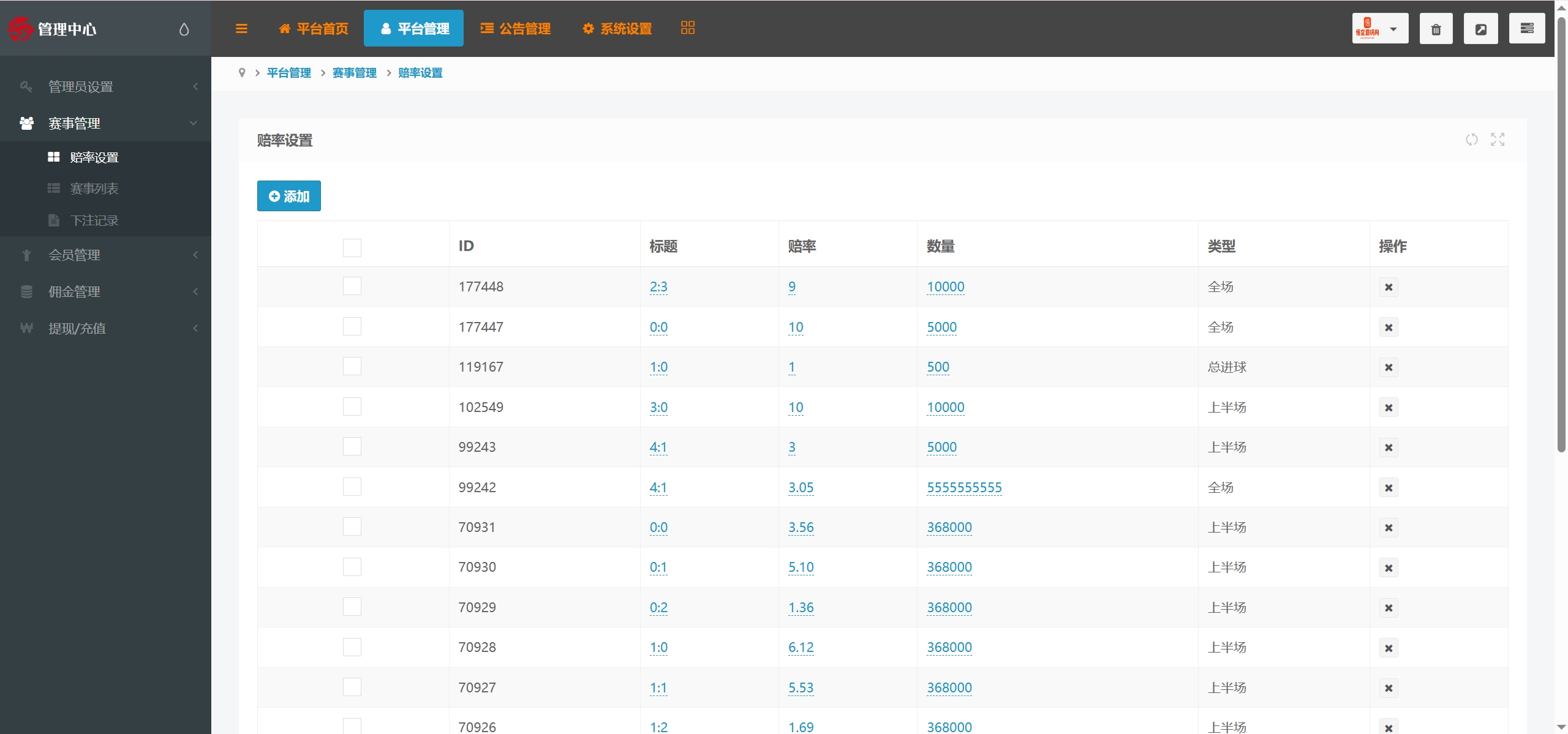The image size is (1568, 734).
Task: Click the 5555555555 quantity value
Action: [963, 487]
